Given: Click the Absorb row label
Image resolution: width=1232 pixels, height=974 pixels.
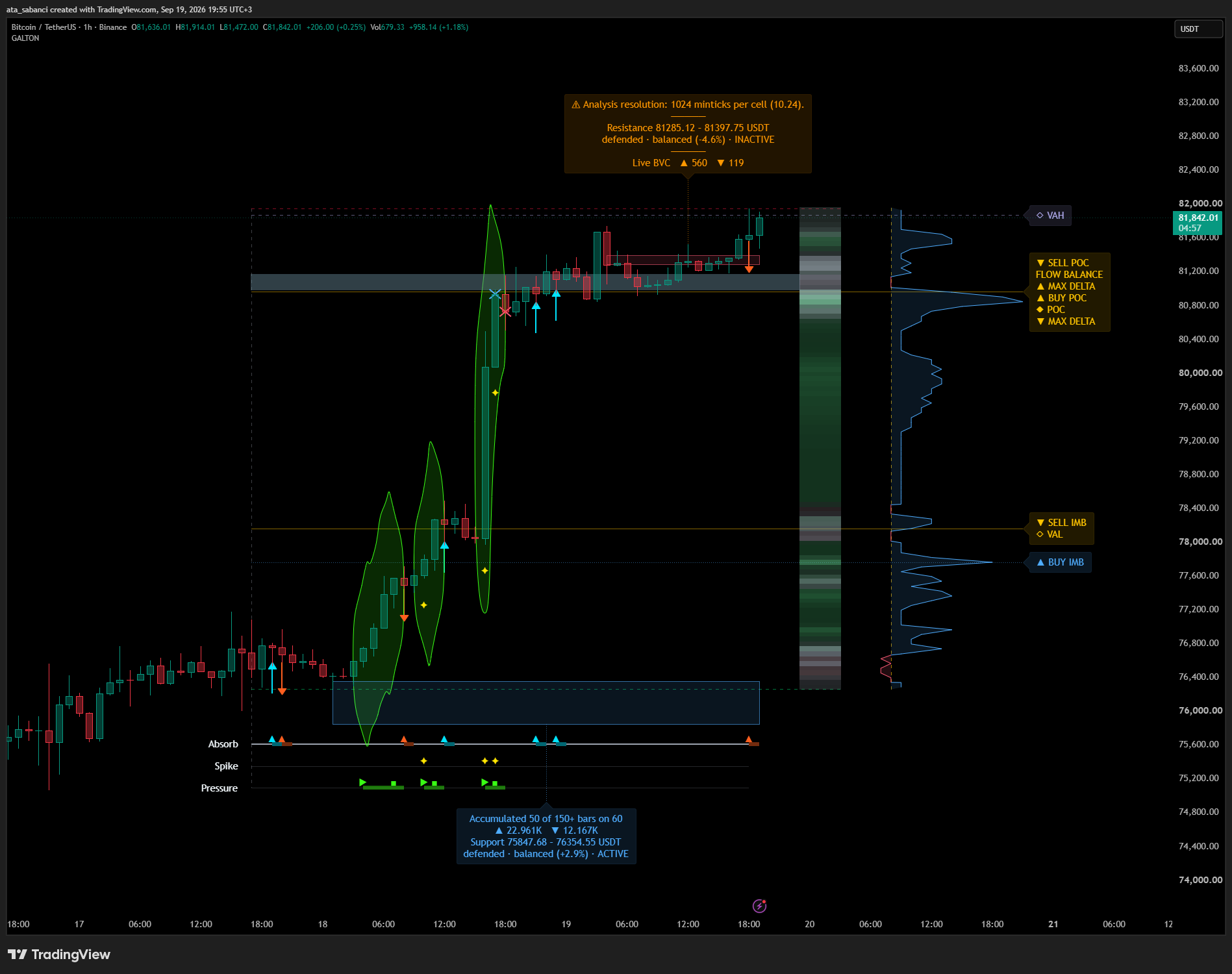Looking at the screenshot, I should click(x=223, y=744).
